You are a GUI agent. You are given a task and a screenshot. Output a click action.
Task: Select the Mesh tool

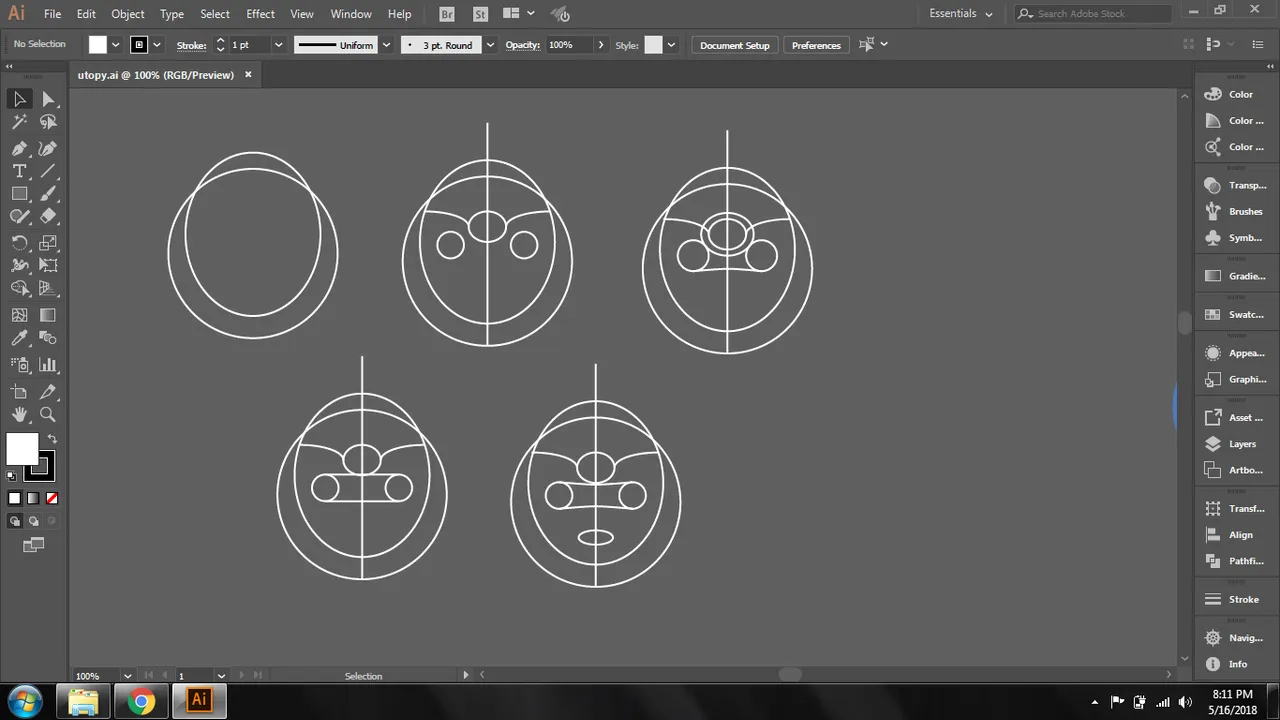click(x=19, y=315)
